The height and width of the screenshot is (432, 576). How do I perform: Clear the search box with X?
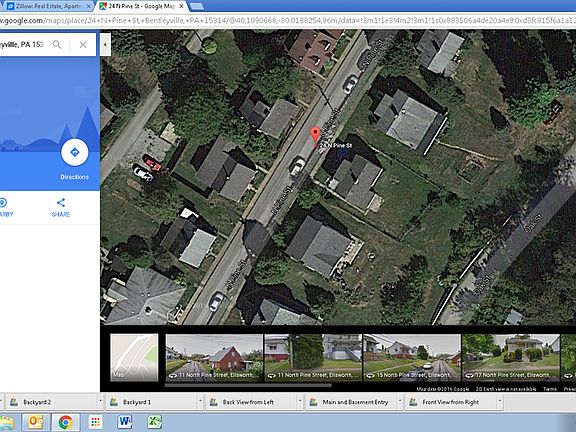83,45
